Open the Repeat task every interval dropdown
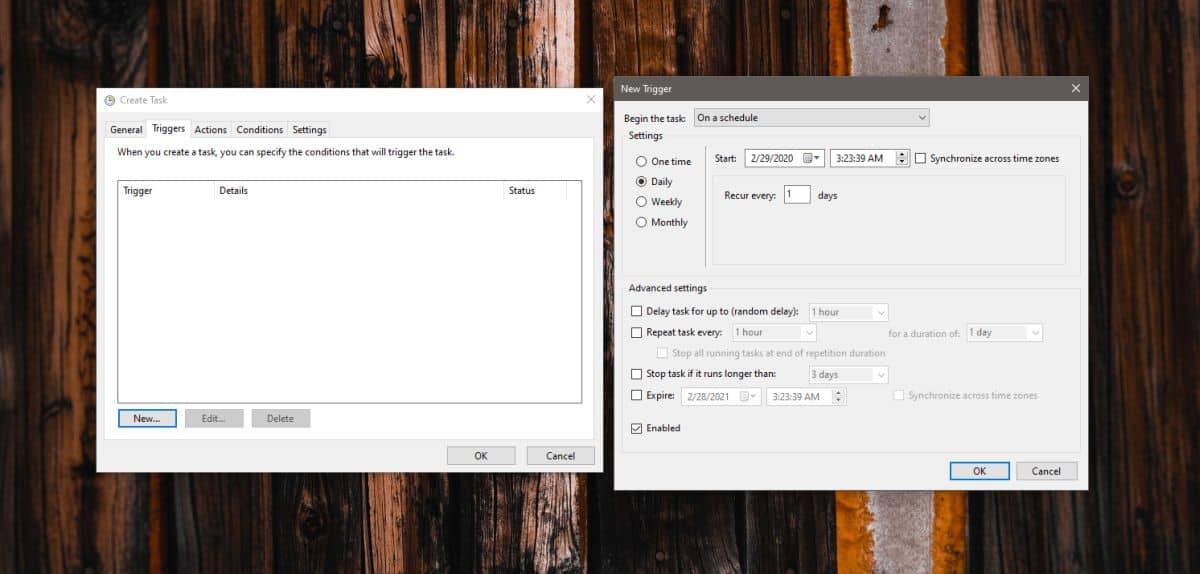Image resolution: width=1200 pixels, height=574 pixels. tap(774, 332)
